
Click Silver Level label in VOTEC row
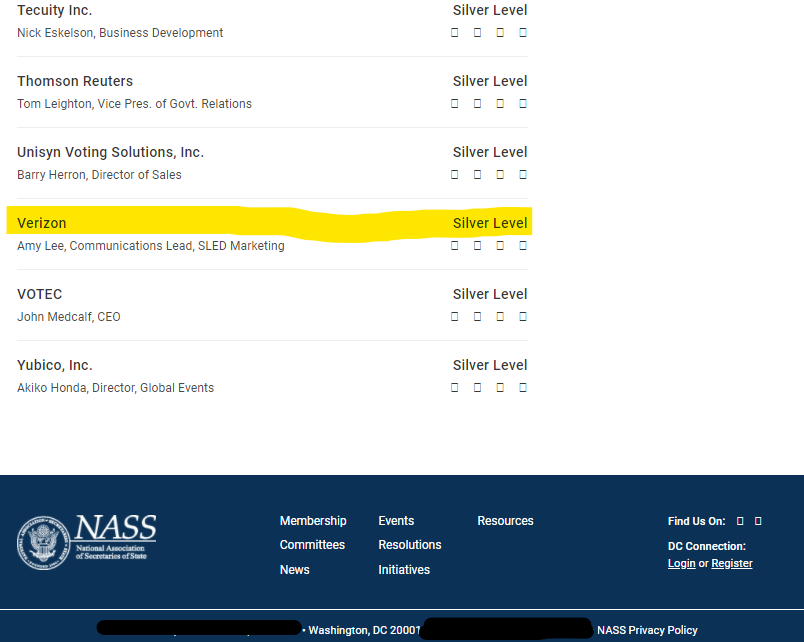coord(490,294)
